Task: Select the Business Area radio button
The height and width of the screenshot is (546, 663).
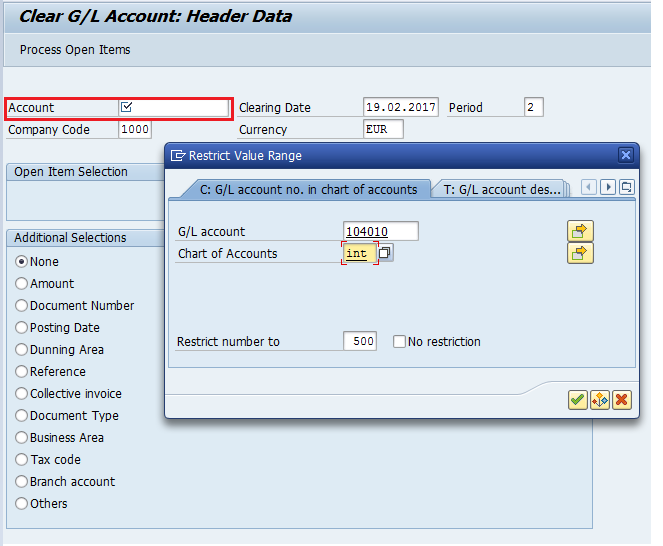Action: (21, 437)
